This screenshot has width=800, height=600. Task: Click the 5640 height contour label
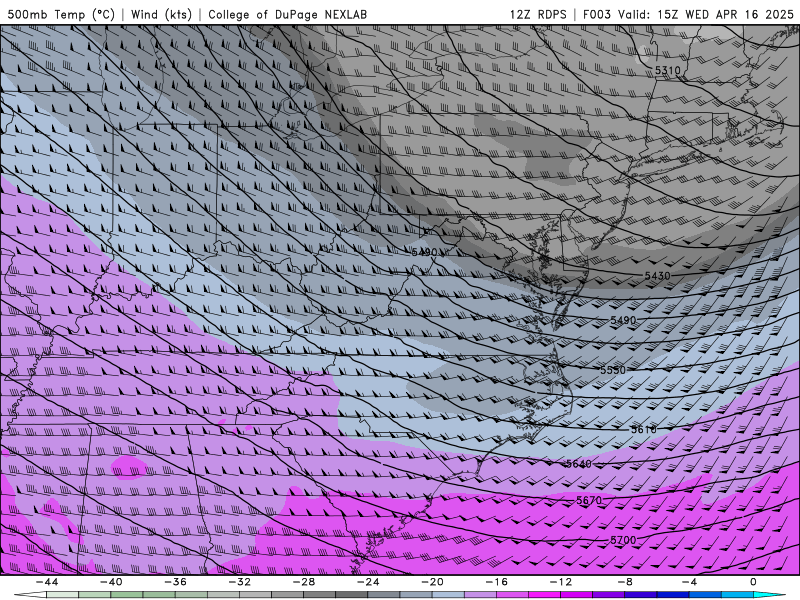[579, 464]
